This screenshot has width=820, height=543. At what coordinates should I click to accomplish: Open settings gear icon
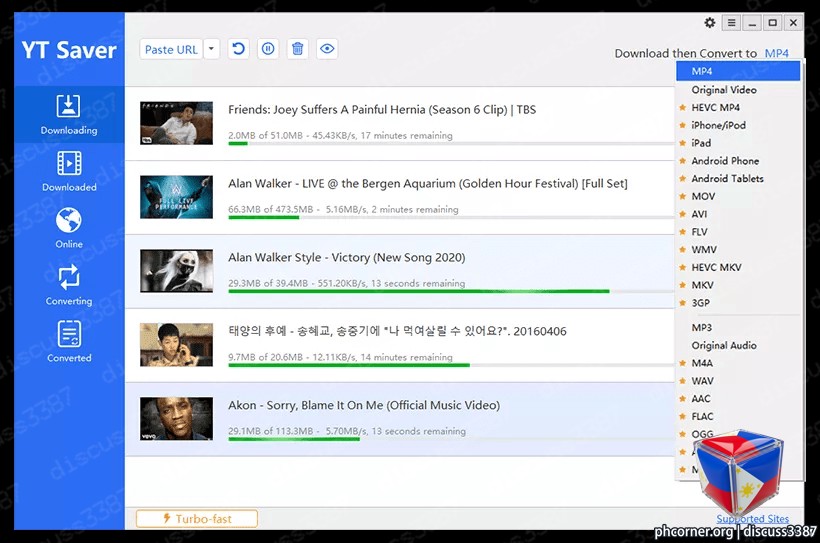pyautogui.click(x=710, y=22)
